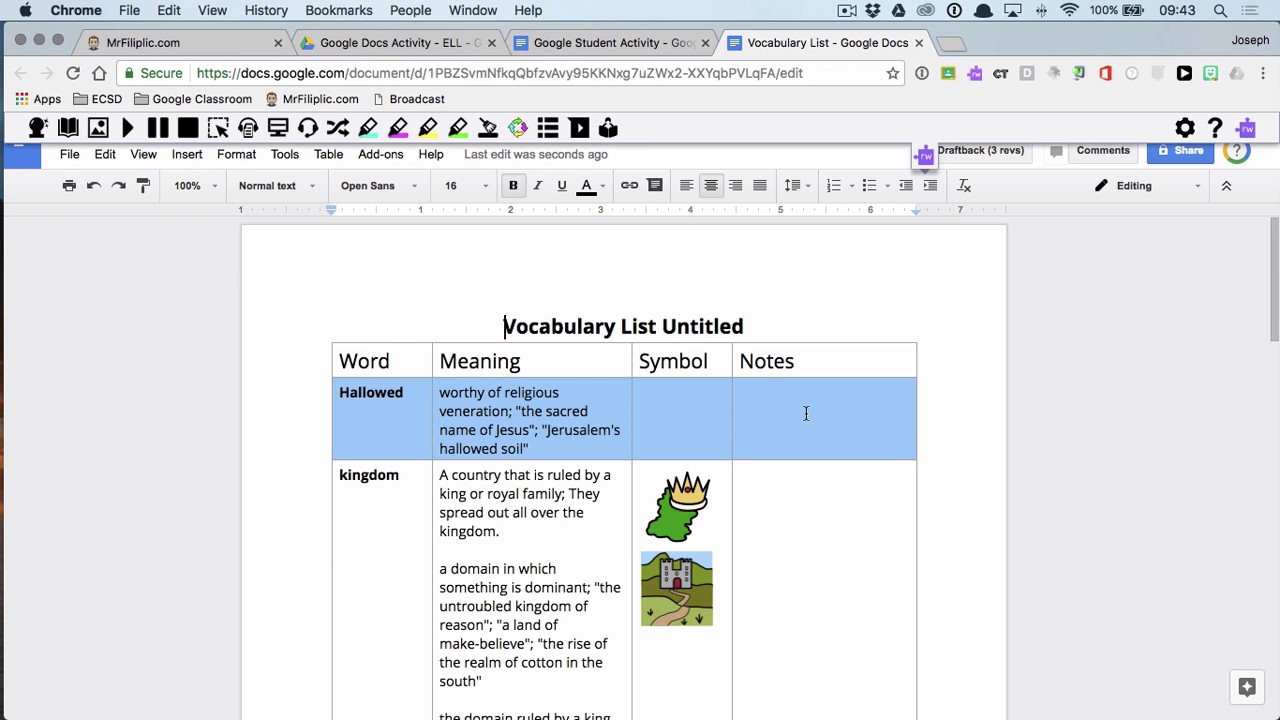Click the speech maker headphones icon
The width and height of the screenshot is (1280, 720).
tap(248, 128)
